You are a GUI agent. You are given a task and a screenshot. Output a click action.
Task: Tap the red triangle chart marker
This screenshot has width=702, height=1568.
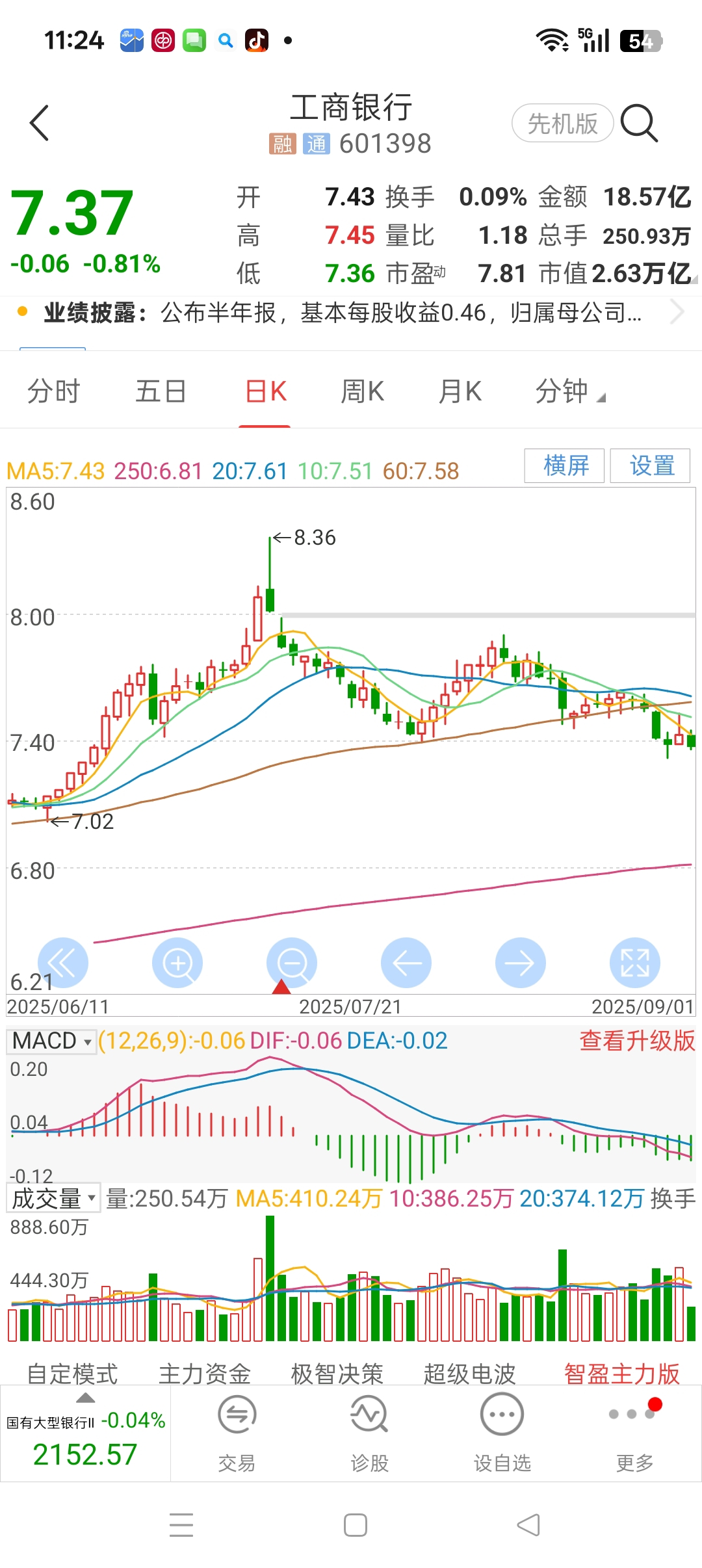(x=281, y=987)
